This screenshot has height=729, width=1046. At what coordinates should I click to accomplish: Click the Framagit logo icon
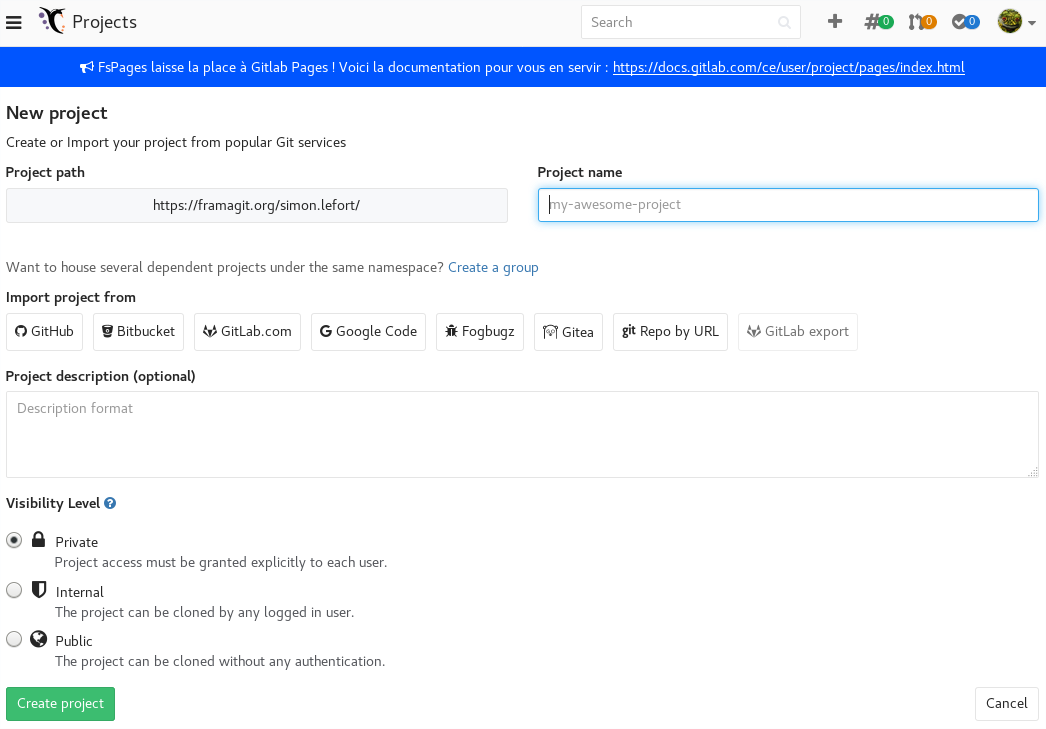[51, 21]
